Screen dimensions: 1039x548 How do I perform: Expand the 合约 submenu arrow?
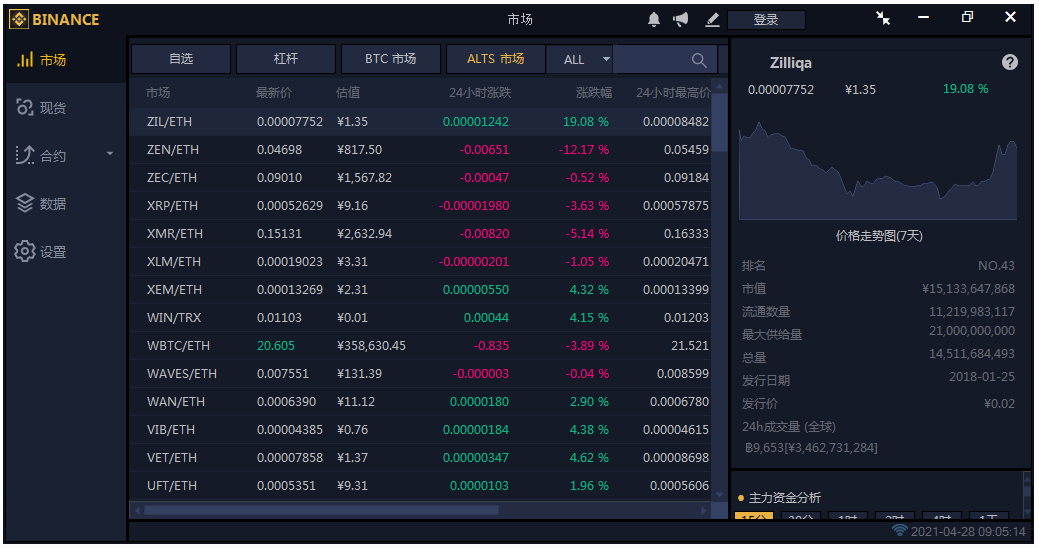110,154
